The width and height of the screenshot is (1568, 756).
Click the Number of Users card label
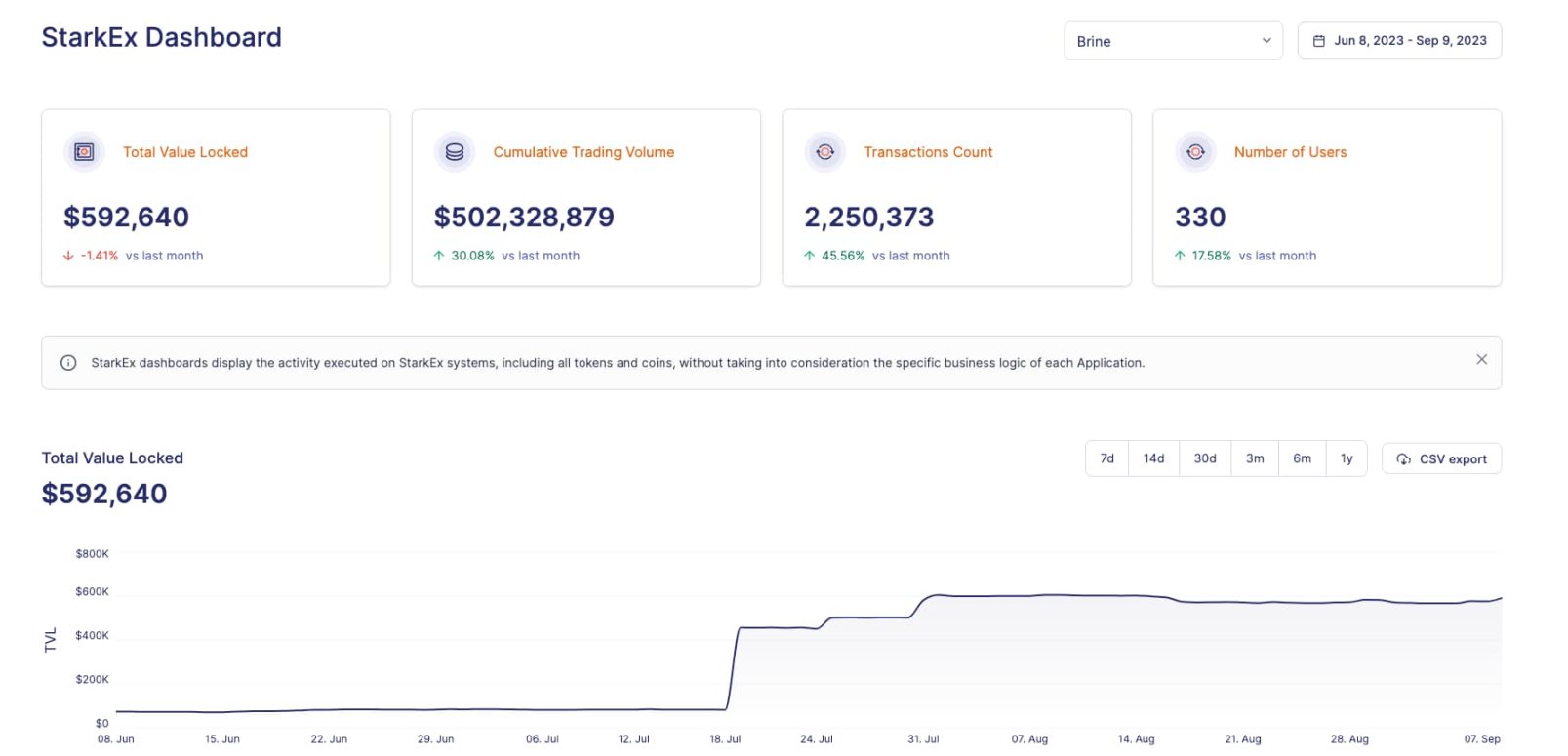coord(1290,152)
